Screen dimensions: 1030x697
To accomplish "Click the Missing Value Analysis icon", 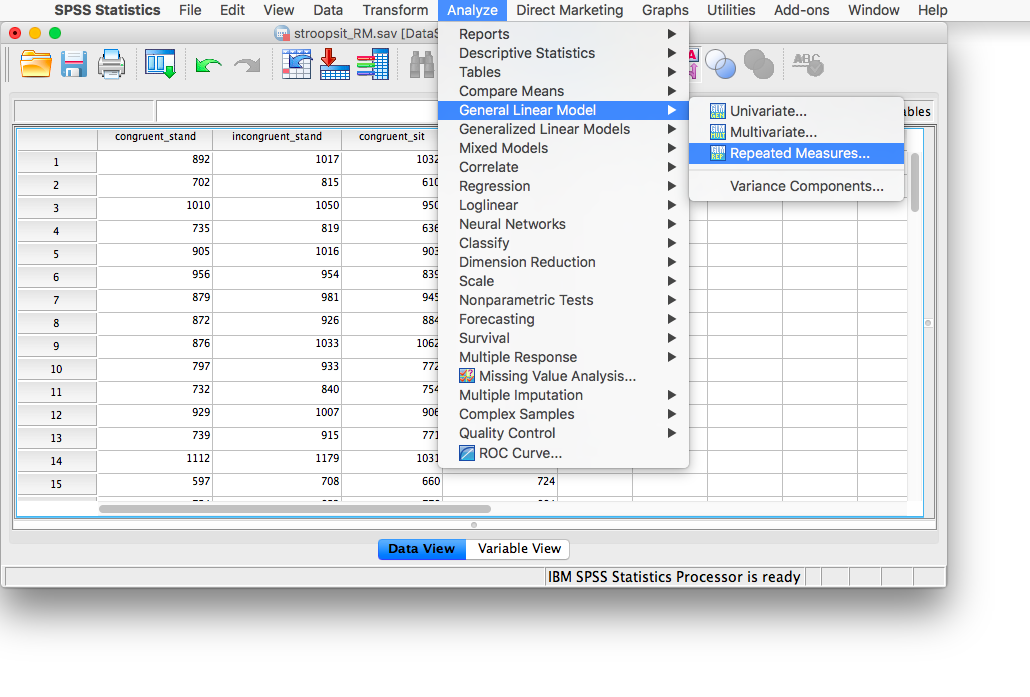I will click(467, 376).
